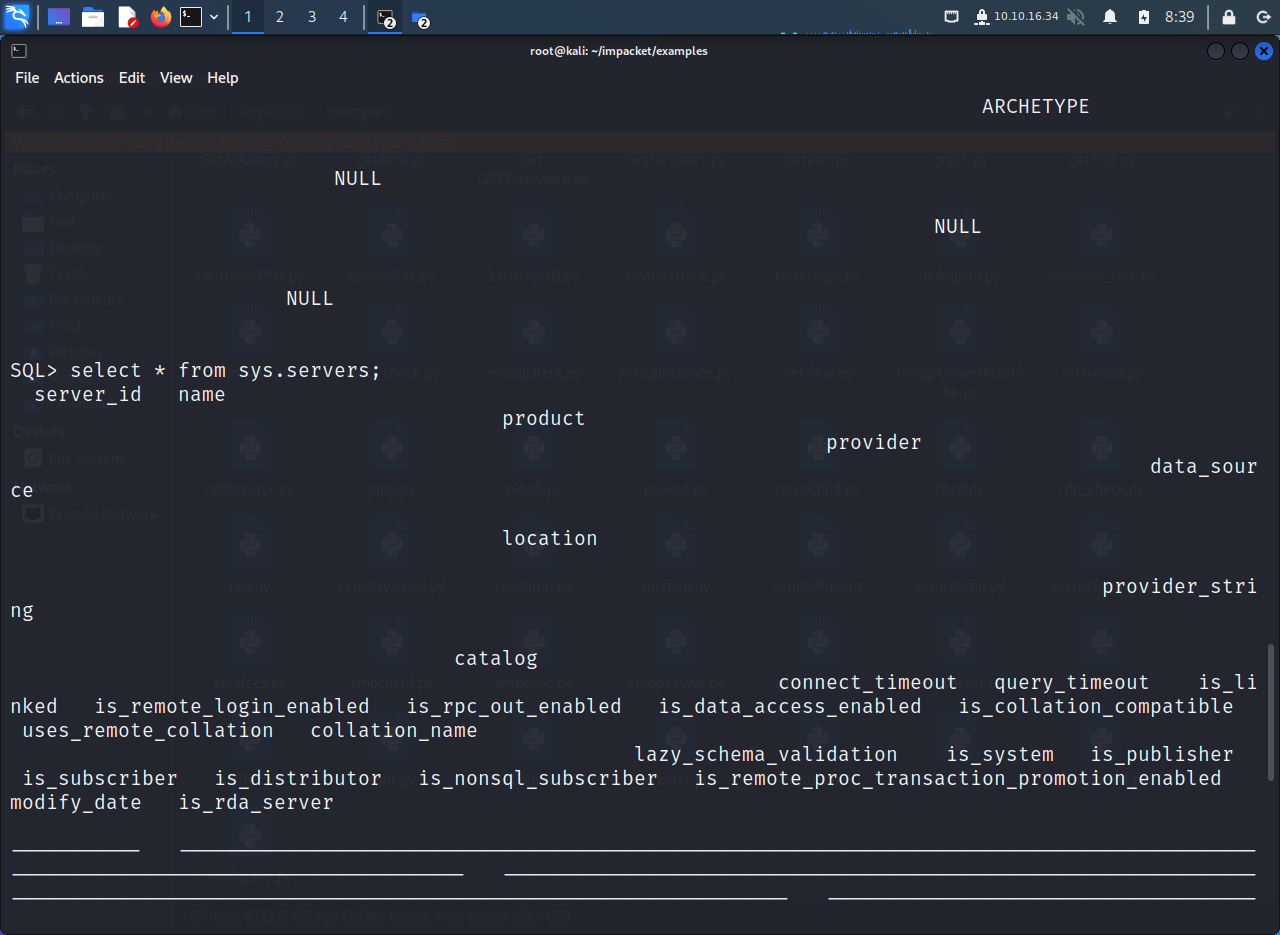This screenshot has width=1280, height=935.
Task: Click the log out icon
Action: pyautogui.click(x=1262, y=17)
